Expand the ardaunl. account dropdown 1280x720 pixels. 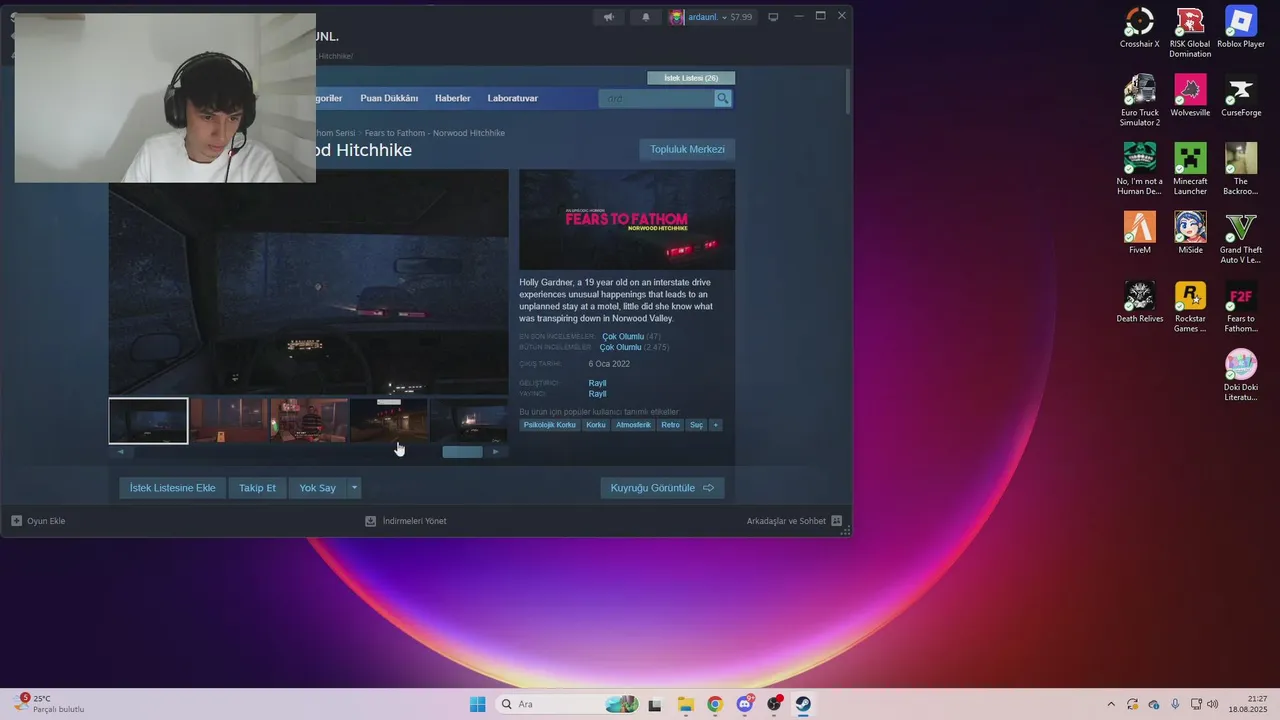tap(724, 17)
